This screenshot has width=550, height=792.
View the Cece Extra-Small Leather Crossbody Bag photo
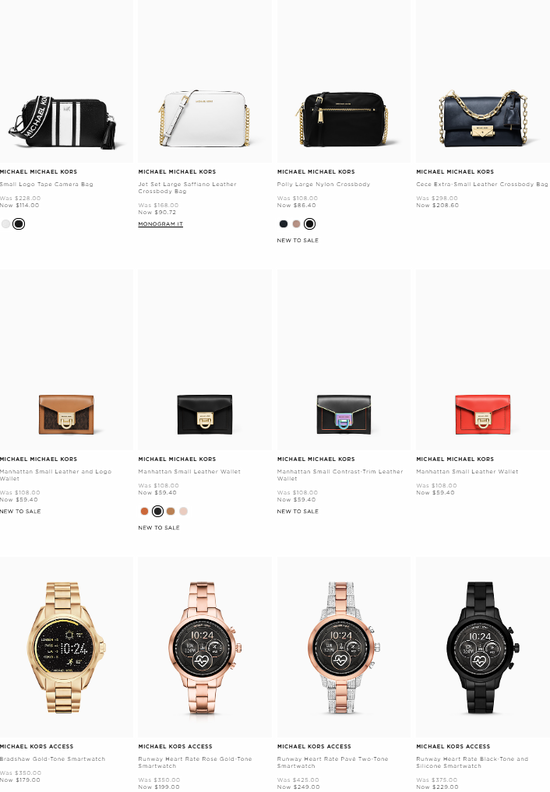483,81
